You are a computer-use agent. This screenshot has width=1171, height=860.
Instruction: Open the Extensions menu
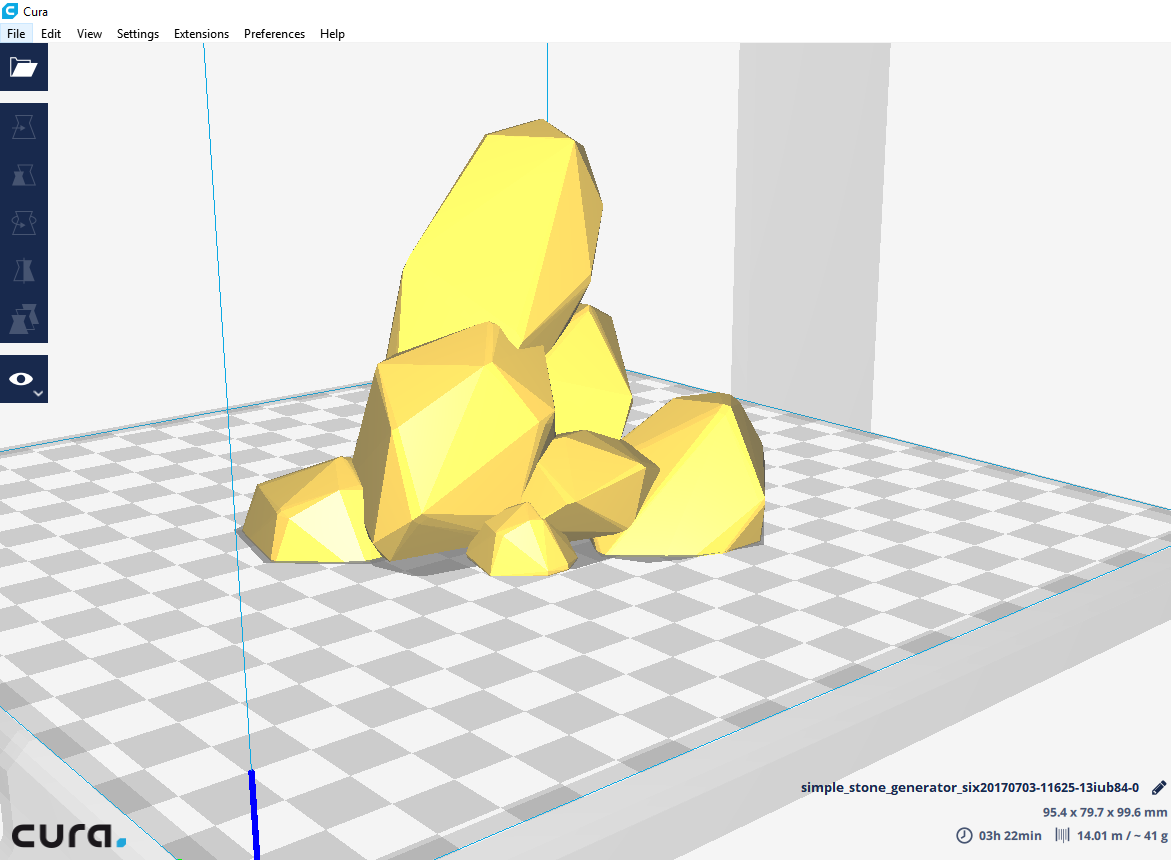pos(201,34)
